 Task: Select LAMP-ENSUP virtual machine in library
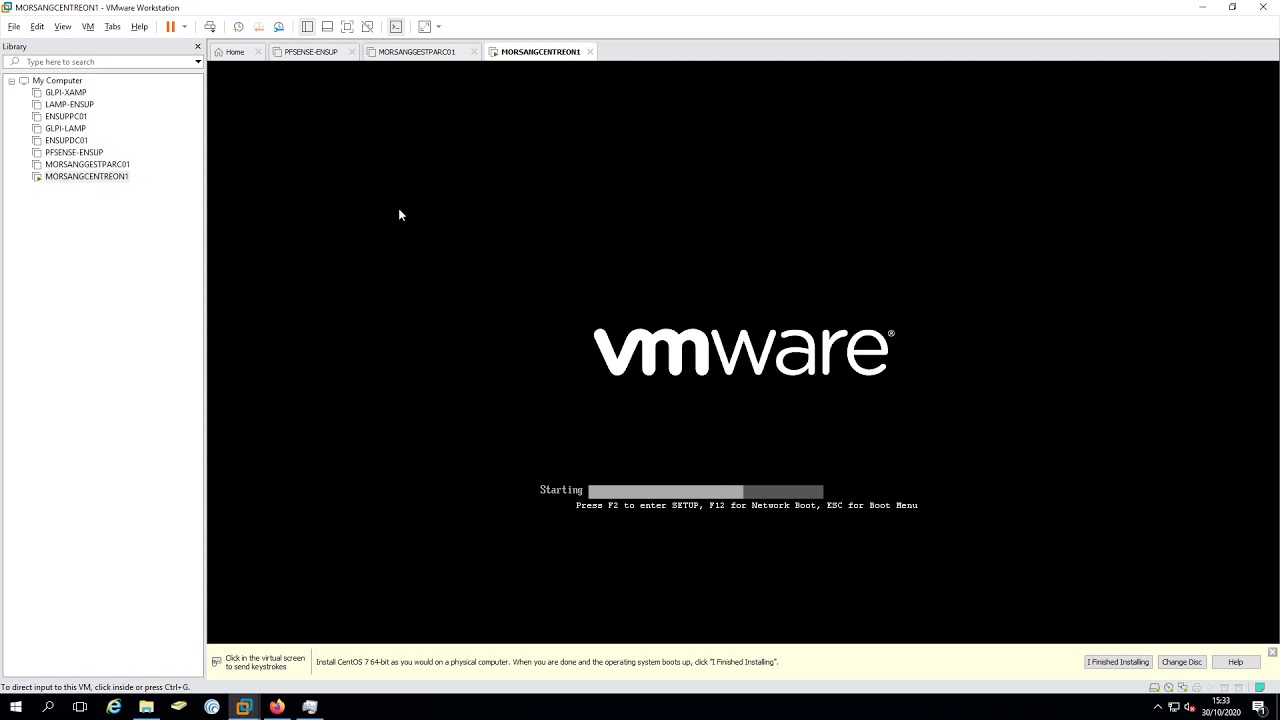[69, 105]
